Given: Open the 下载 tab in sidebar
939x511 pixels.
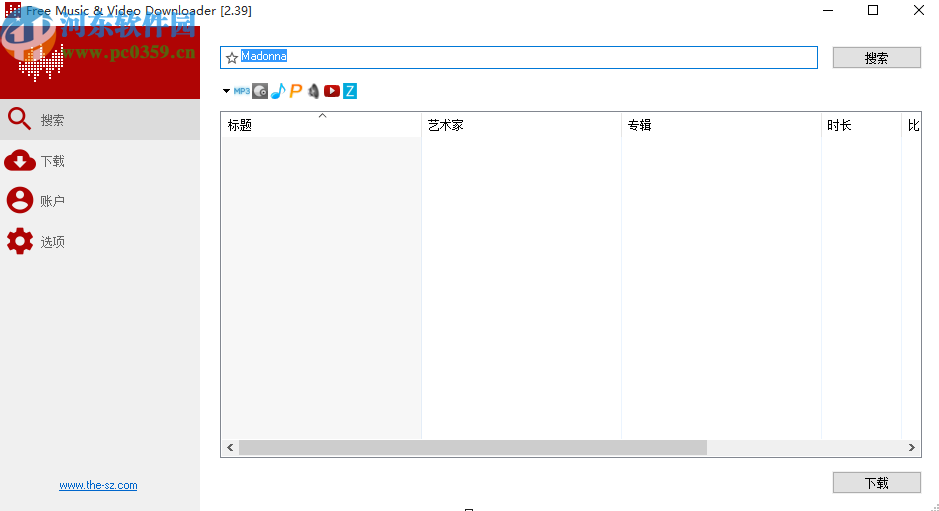Looking at the screenshot, I should coord(100,161).
